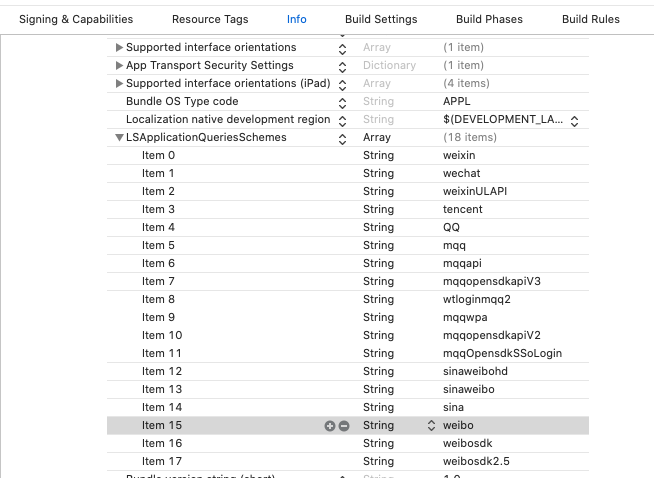The width and height of the screenshot is (654, 478).
Task: Open the Resource Tags tab
Action: coord(210,19)
